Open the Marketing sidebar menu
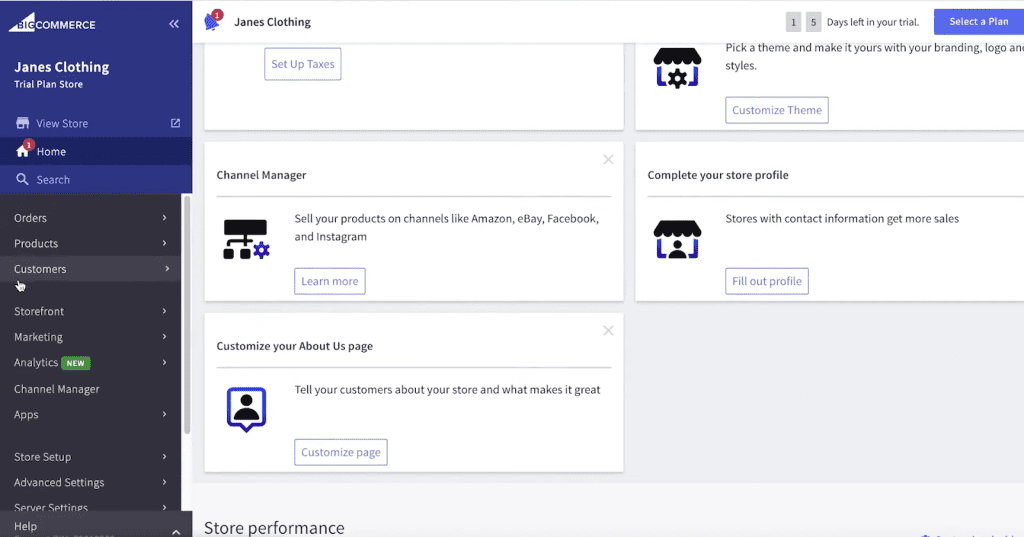The width and height of the screenshot is (1024, 537). (90, 336)
